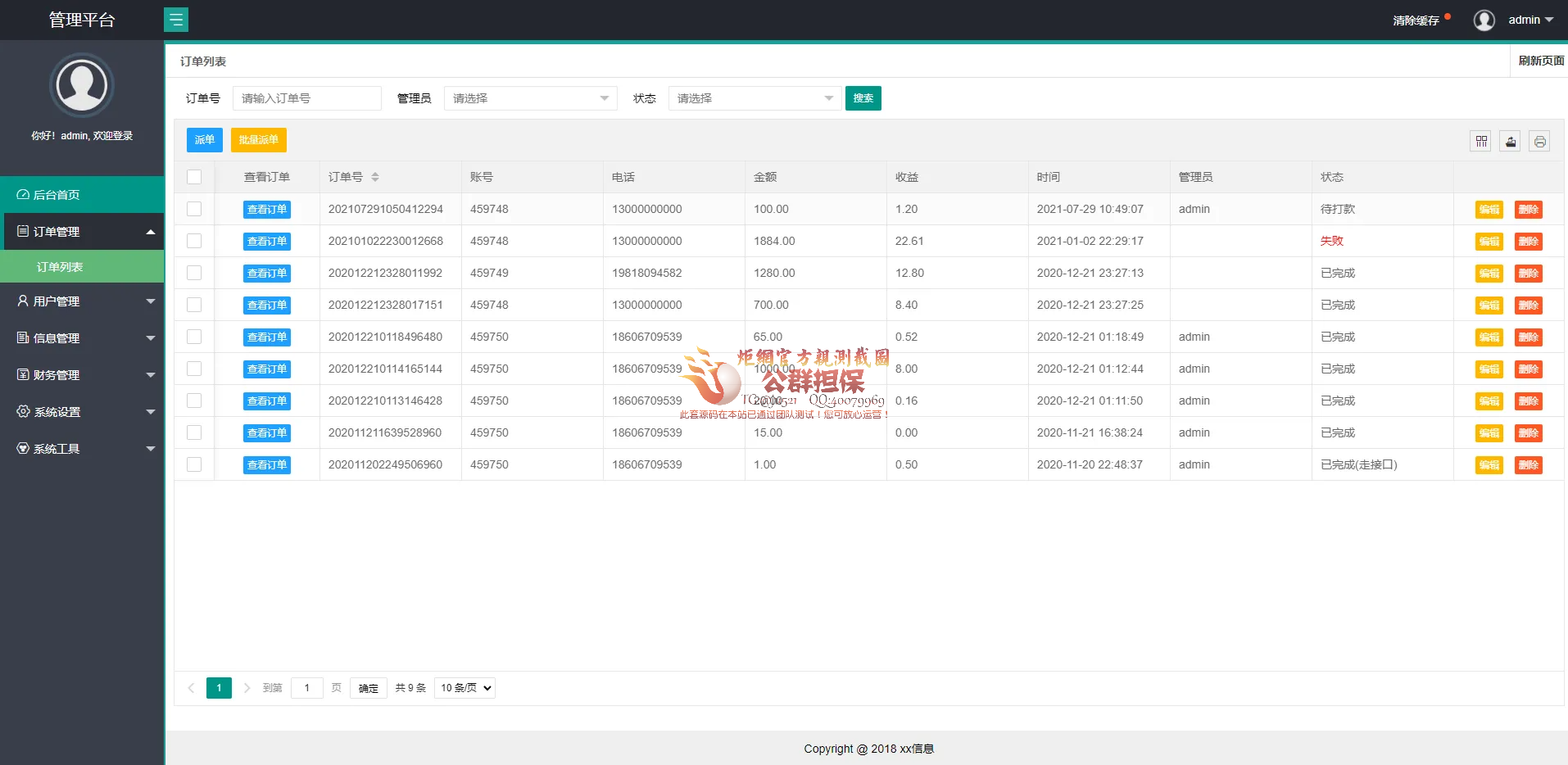This screenshot has height=765, width=1568.
Task: Check the box for order 202107291050412294
Action: pyautogui.click(x=194, y=209)
